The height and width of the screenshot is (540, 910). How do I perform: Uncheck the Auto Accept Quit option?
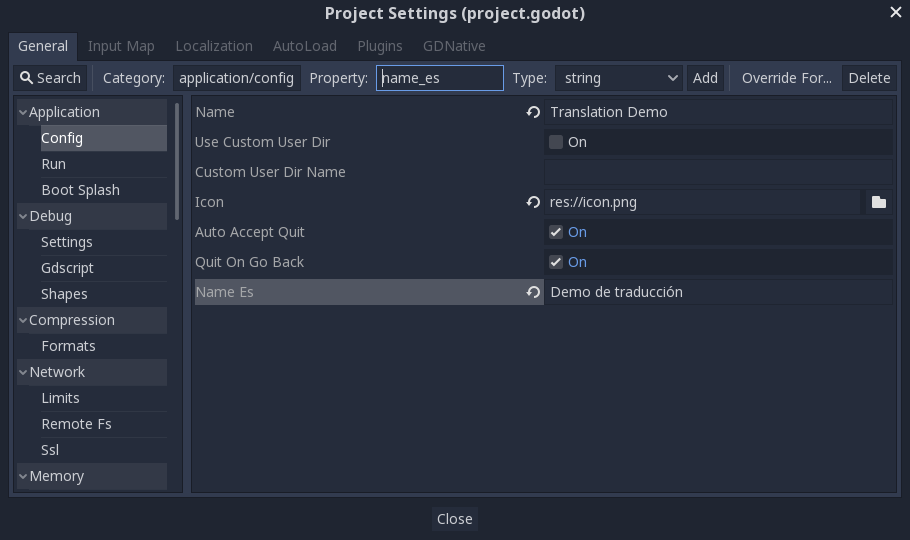point(556,232)
